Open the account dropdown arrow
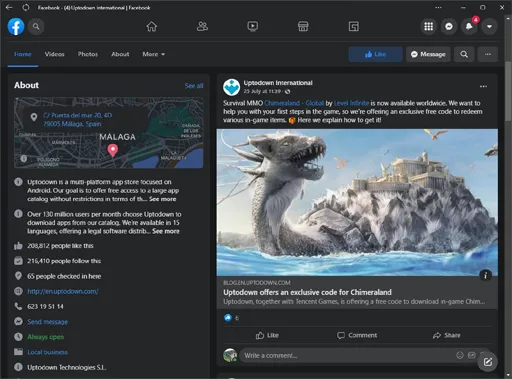This screenshot has width=512, height=379. (x=489, y=26)
